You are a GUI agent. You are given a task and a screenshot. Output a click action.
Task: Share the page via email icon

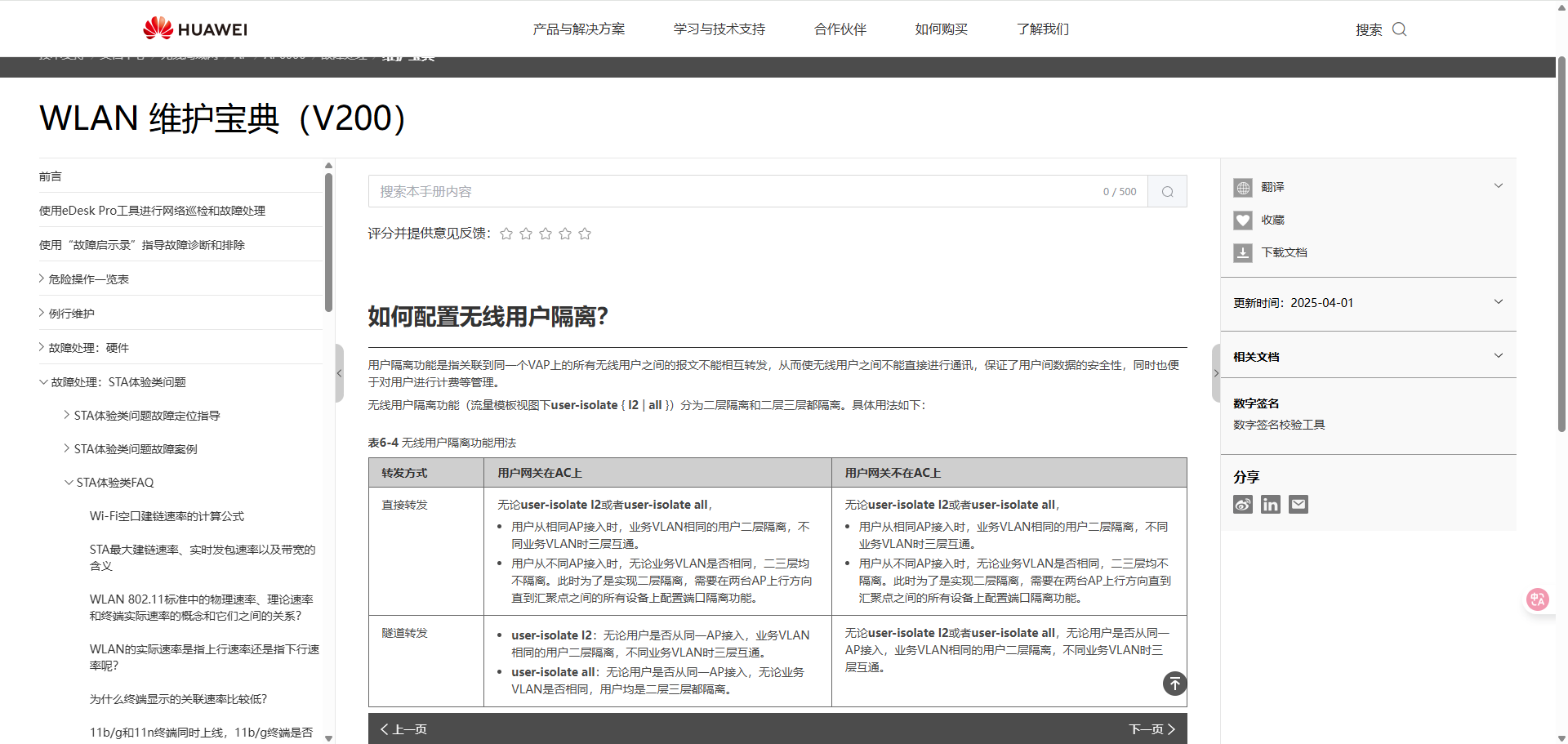pos(1298,505)
